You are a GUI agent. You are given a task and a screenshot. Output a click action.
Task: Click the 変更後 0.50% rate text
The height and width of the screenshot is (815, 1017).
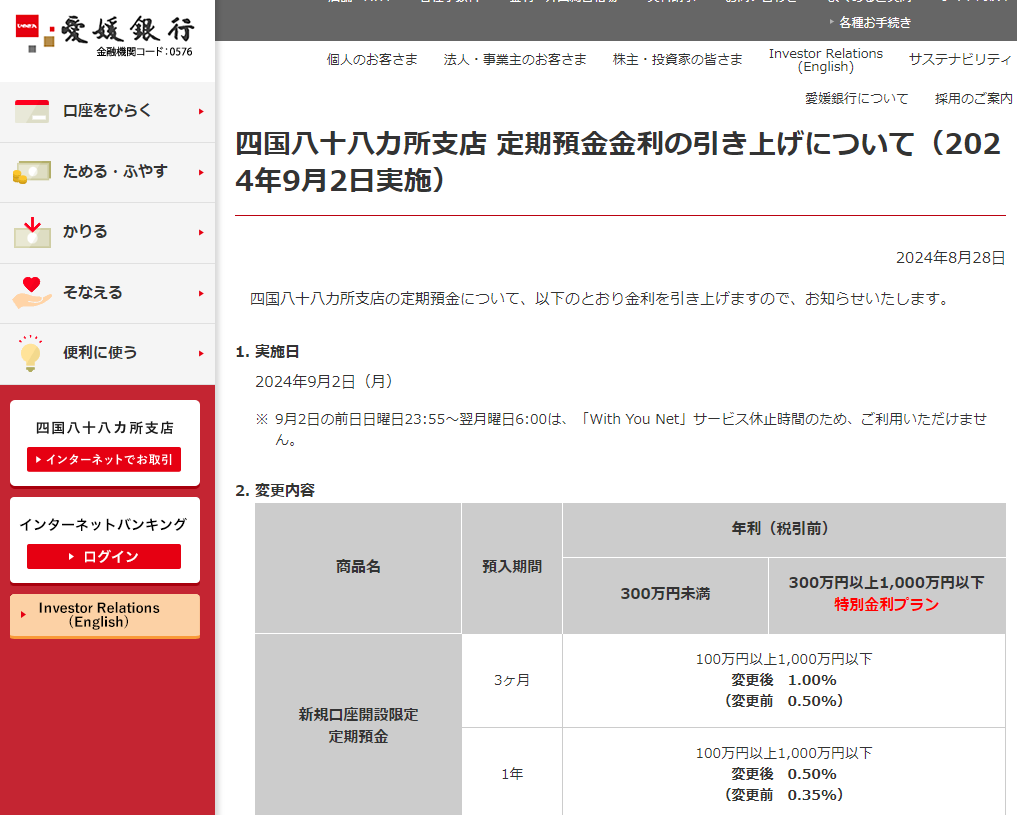click(x=784, y=774)
